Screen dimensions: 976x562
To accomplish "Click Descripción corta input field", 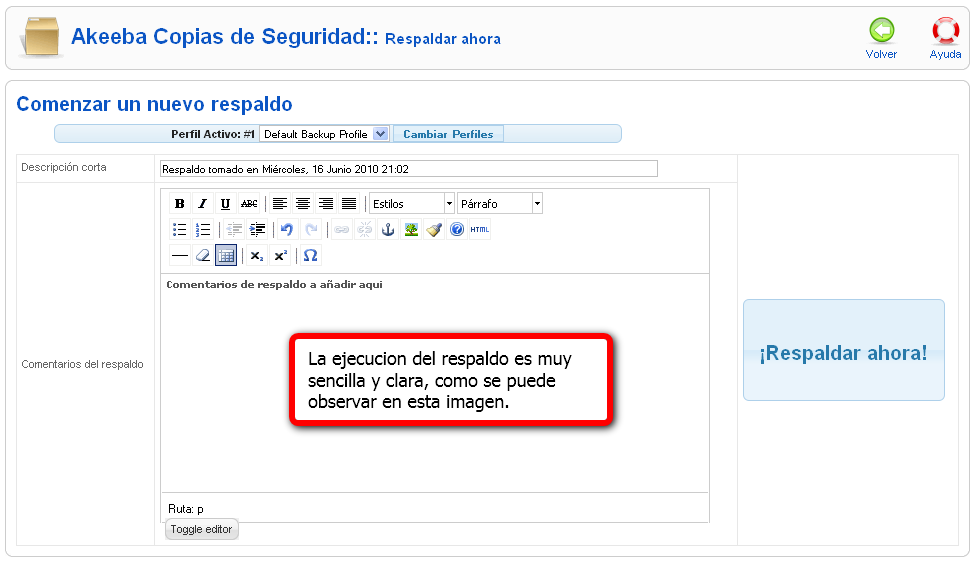I will point(409,169).
